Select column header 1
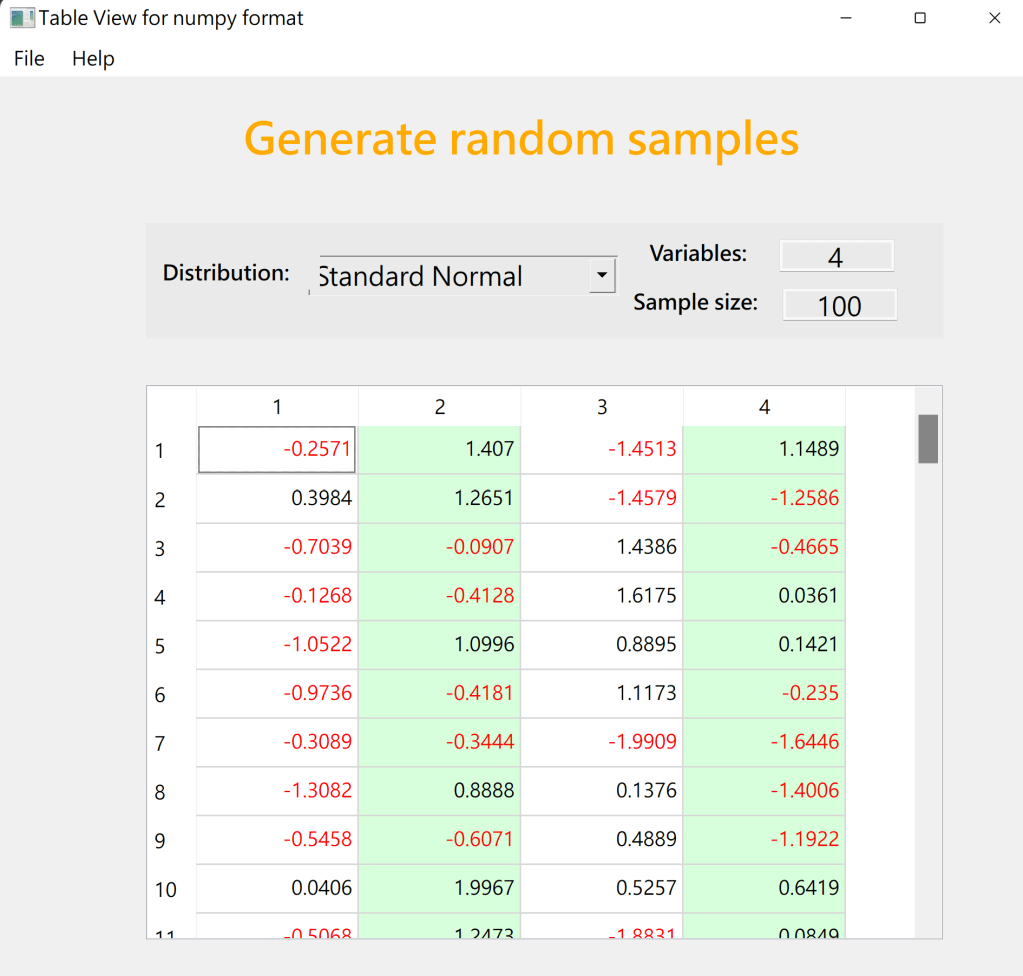The height and width of the screenshot is (976, 1023). (x=277, y=407)
